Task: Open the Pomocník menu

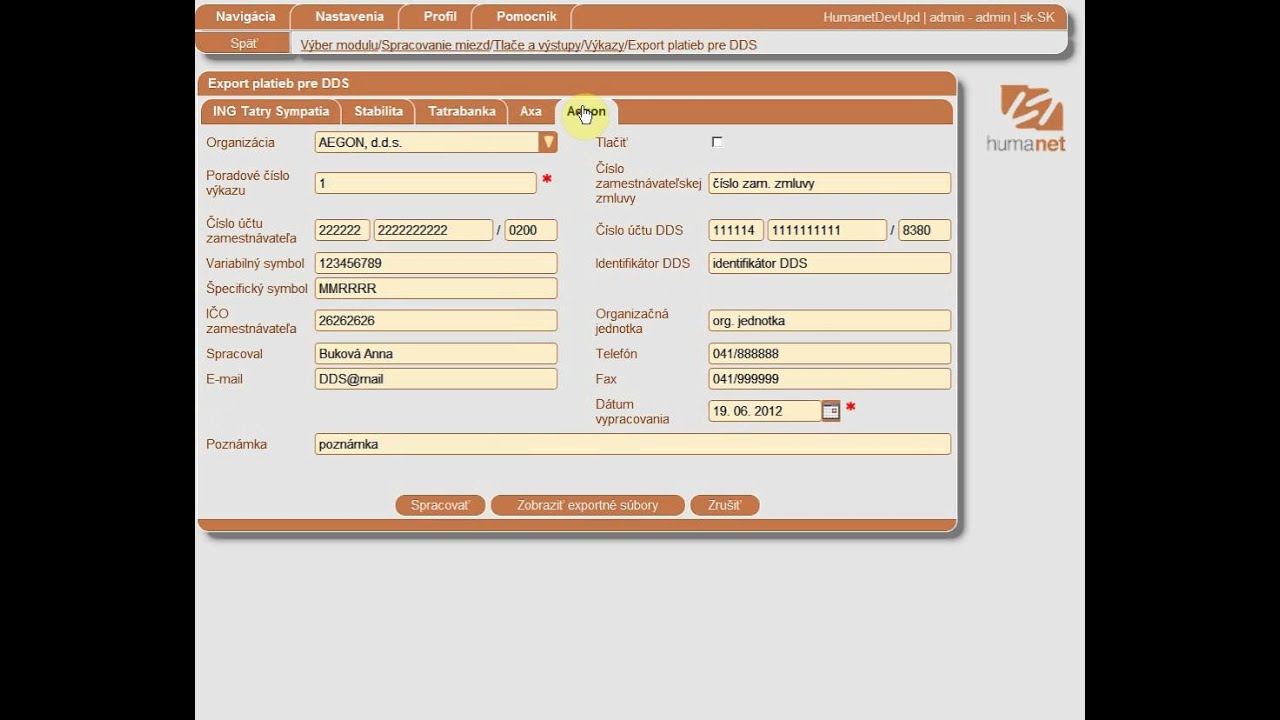Action: click(526, 17)
